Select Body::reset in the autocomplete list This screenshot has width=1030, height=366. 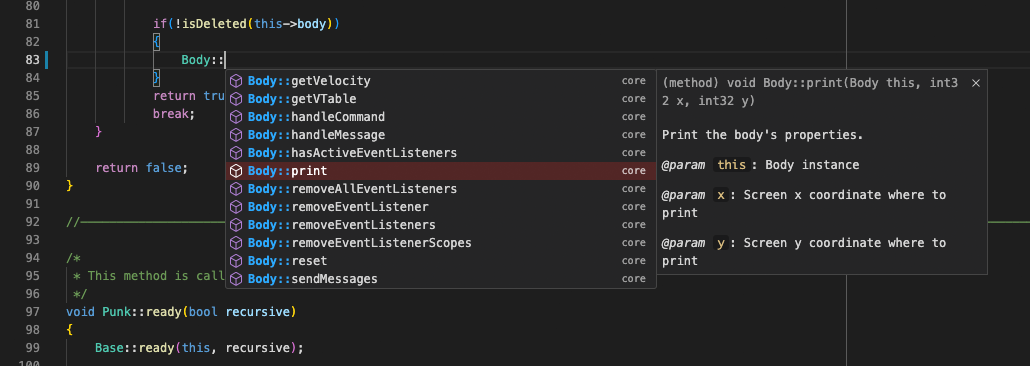point(441,261)
